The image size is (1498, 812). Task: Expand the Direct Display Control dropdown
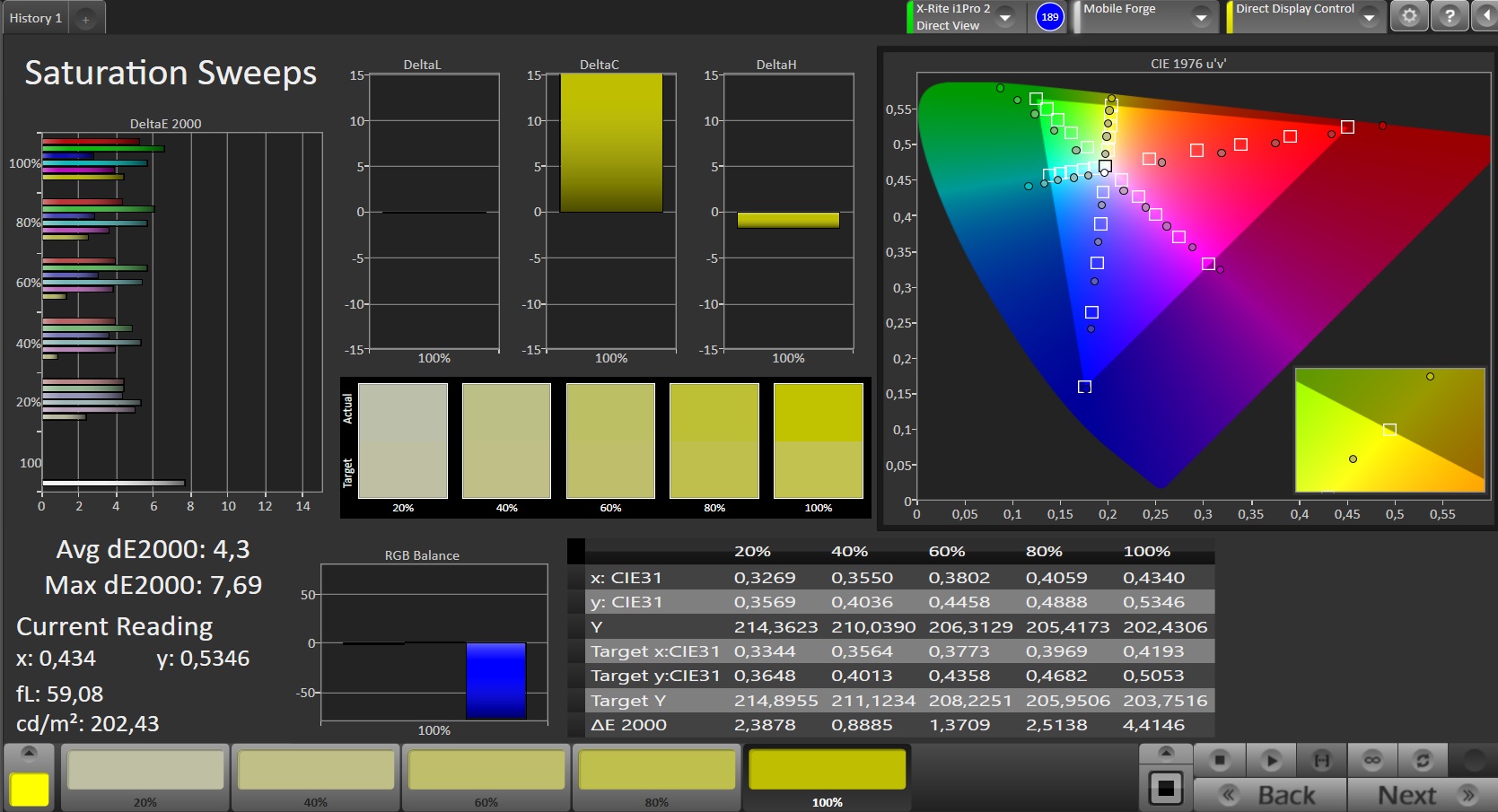click(x=1369, y=17)
